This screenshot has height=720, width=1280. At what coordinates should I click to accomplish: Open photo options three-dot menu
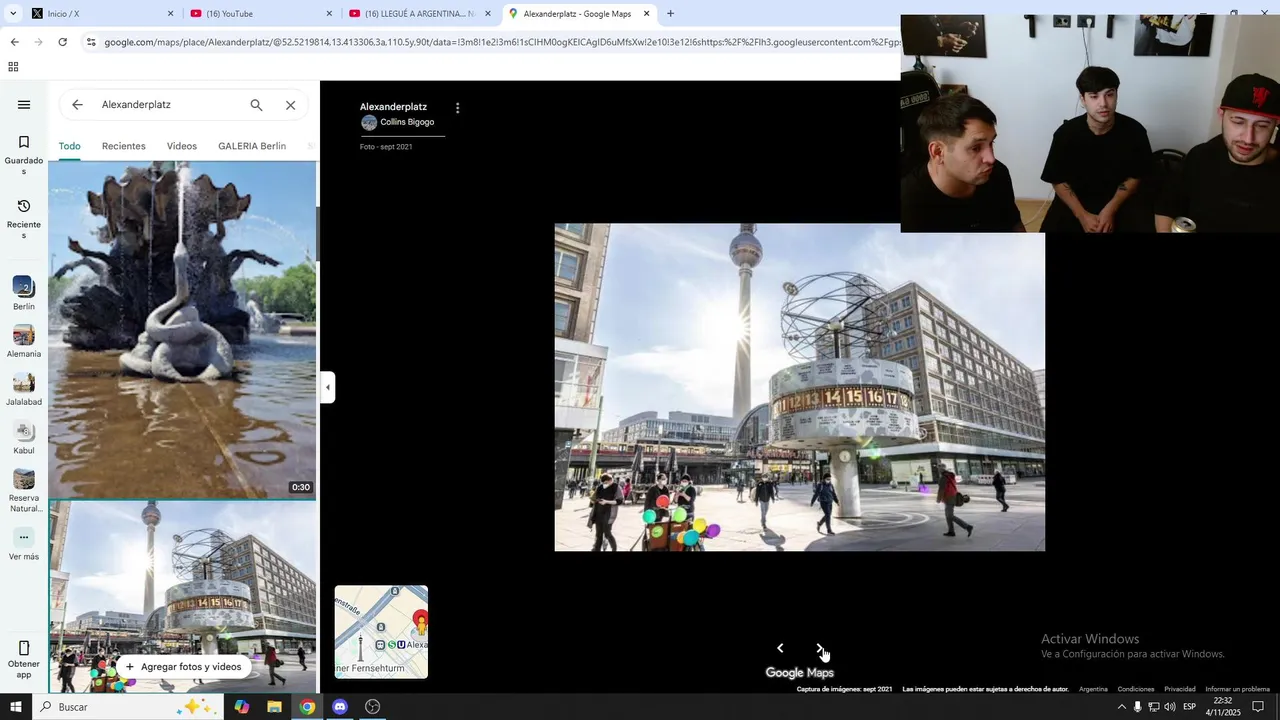(458, 108)
